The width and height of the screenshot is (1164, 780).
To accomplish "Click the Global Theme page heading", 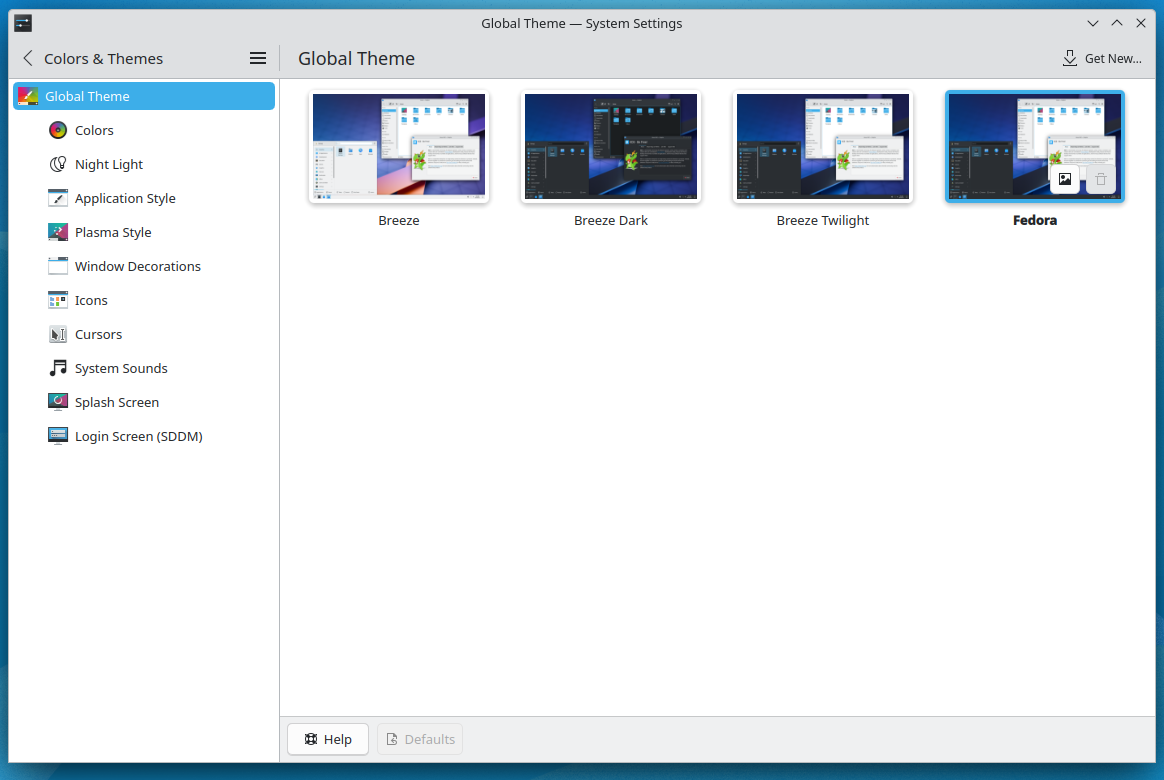I will pos(356,59).
